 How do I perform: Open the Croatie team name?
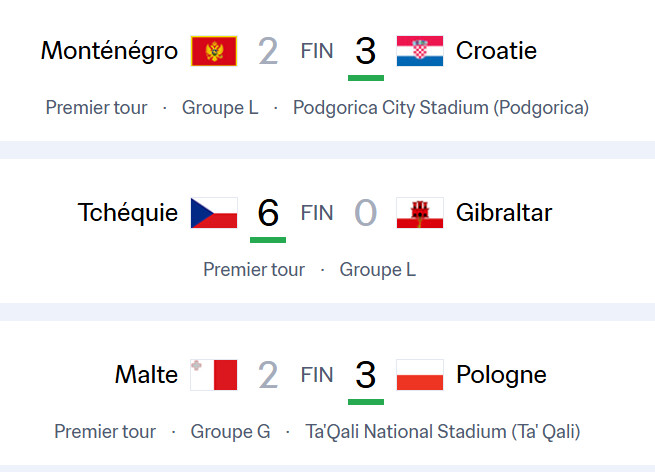(496, 51)
